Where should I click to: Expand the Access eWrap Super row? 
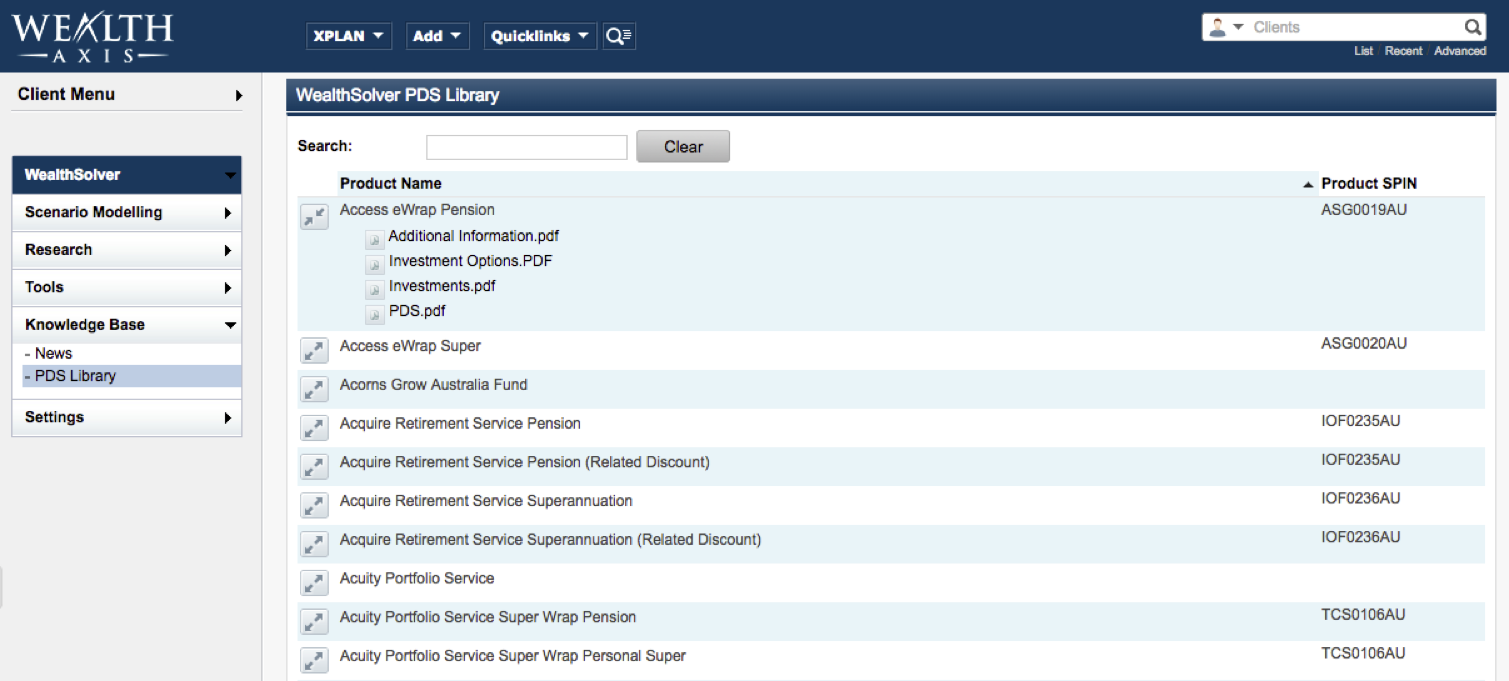pos(315,351)
